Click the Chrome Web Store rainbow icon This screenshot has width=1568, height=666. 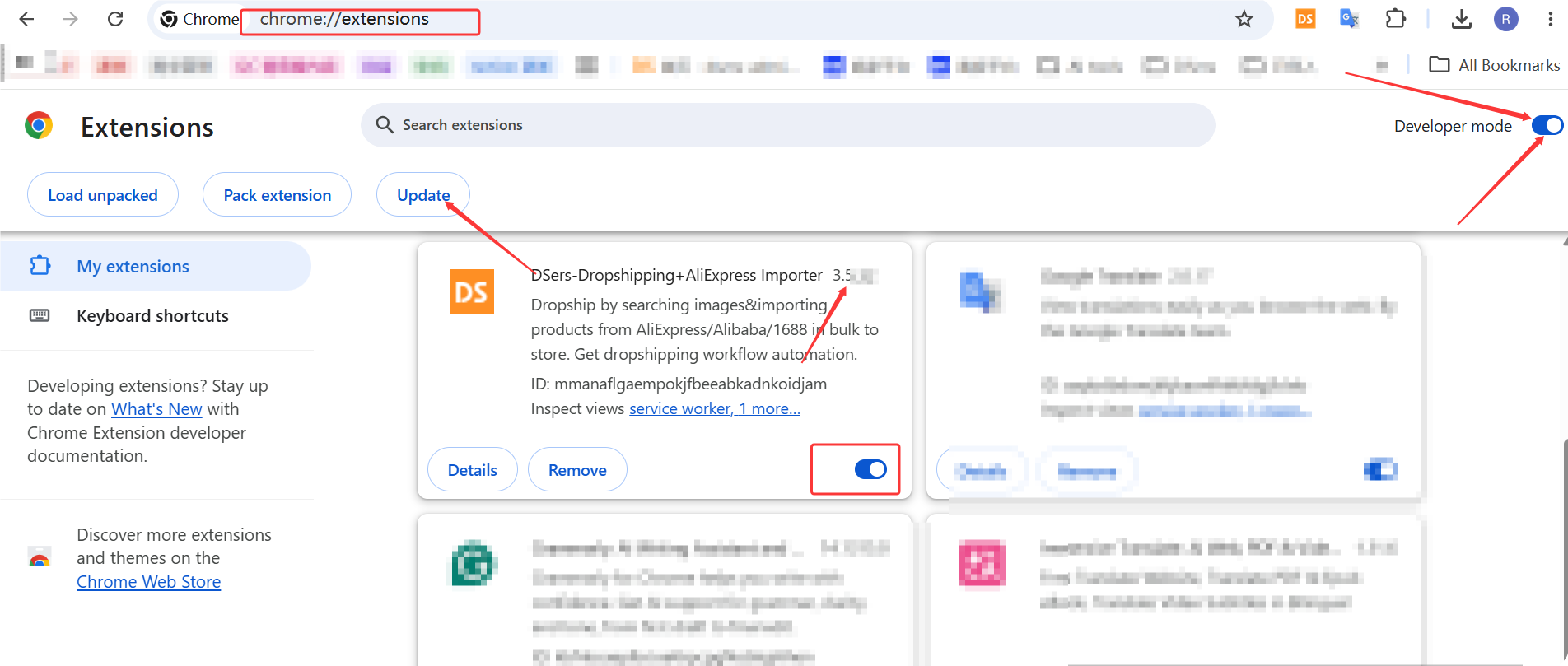(x=40, y=557)
